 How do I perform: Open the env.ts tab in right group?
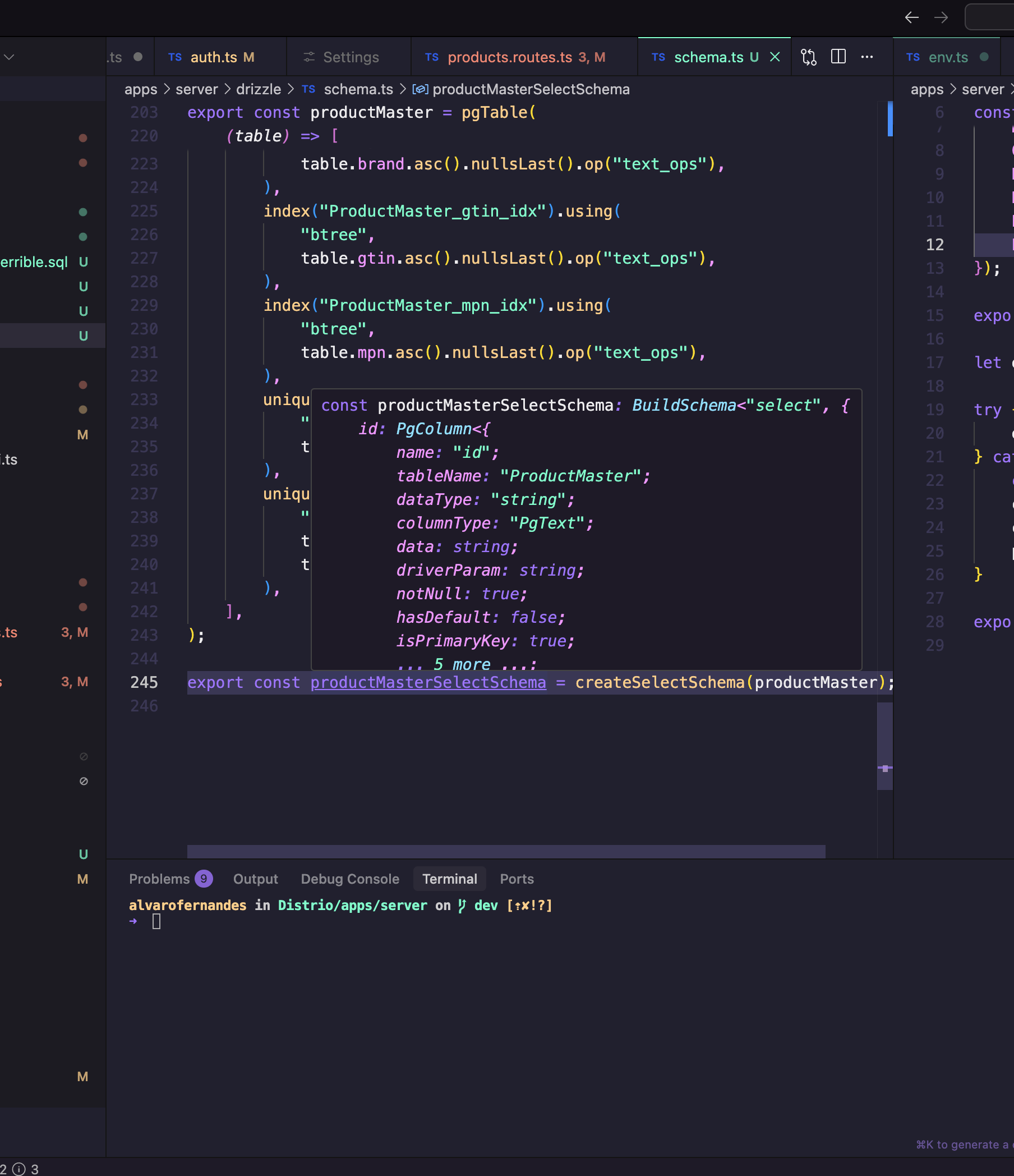pyautogui.click(x=947, y=57)
